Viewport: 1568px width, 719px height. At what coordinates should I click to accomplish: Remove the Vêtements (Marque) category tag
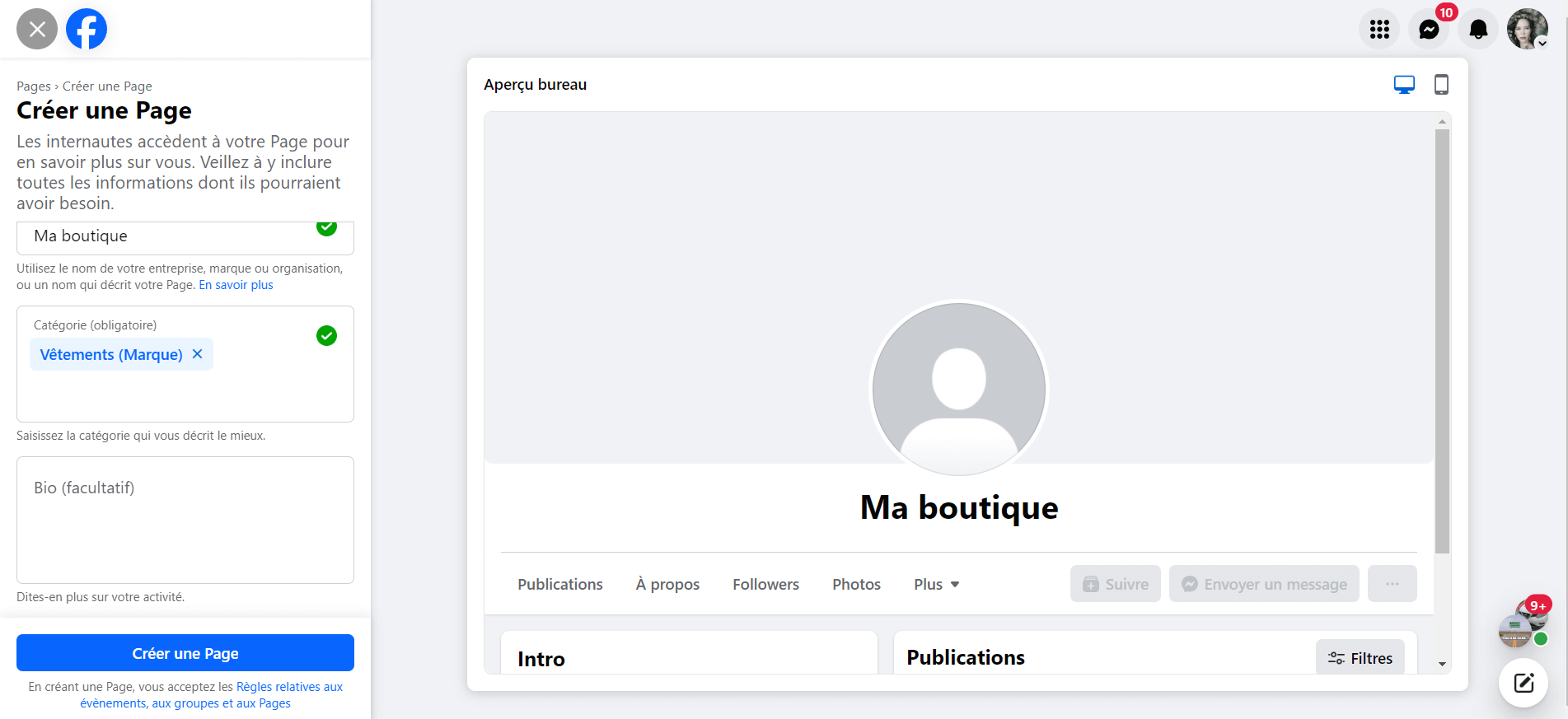coord(198,354)
